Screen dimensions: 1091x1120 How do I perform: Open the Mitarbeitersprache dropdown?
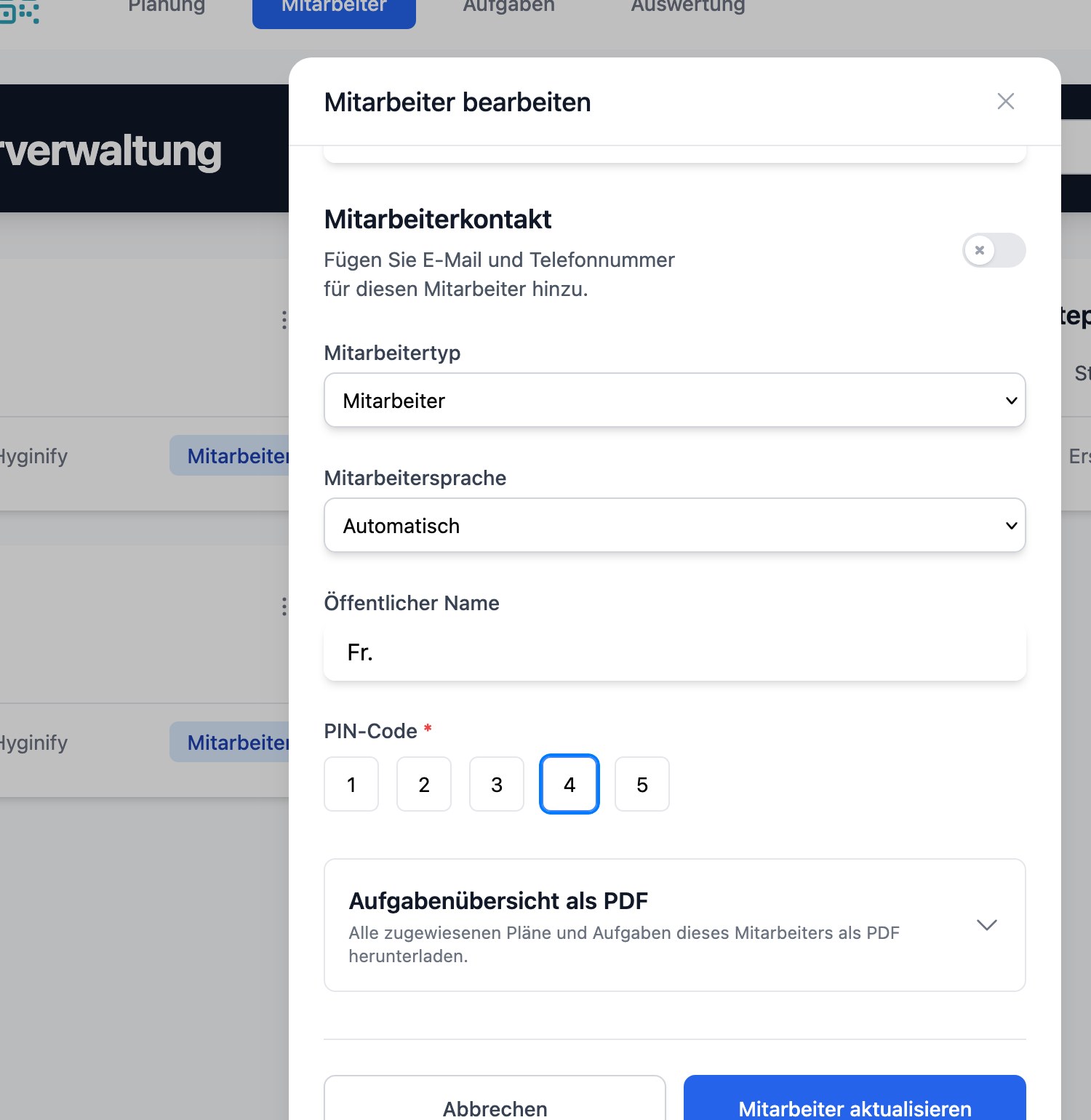pyautogui.click(x=674, y=525)
